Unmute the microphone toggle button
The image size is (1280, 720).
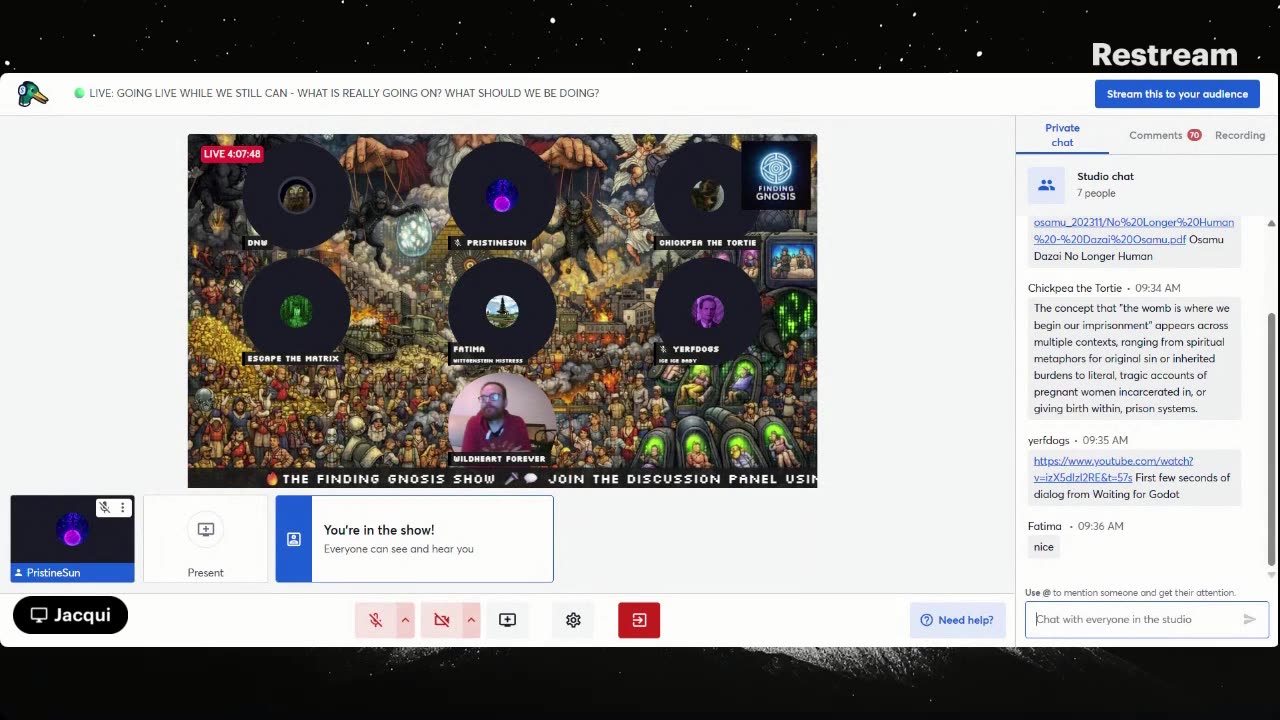tap(376, 620)
